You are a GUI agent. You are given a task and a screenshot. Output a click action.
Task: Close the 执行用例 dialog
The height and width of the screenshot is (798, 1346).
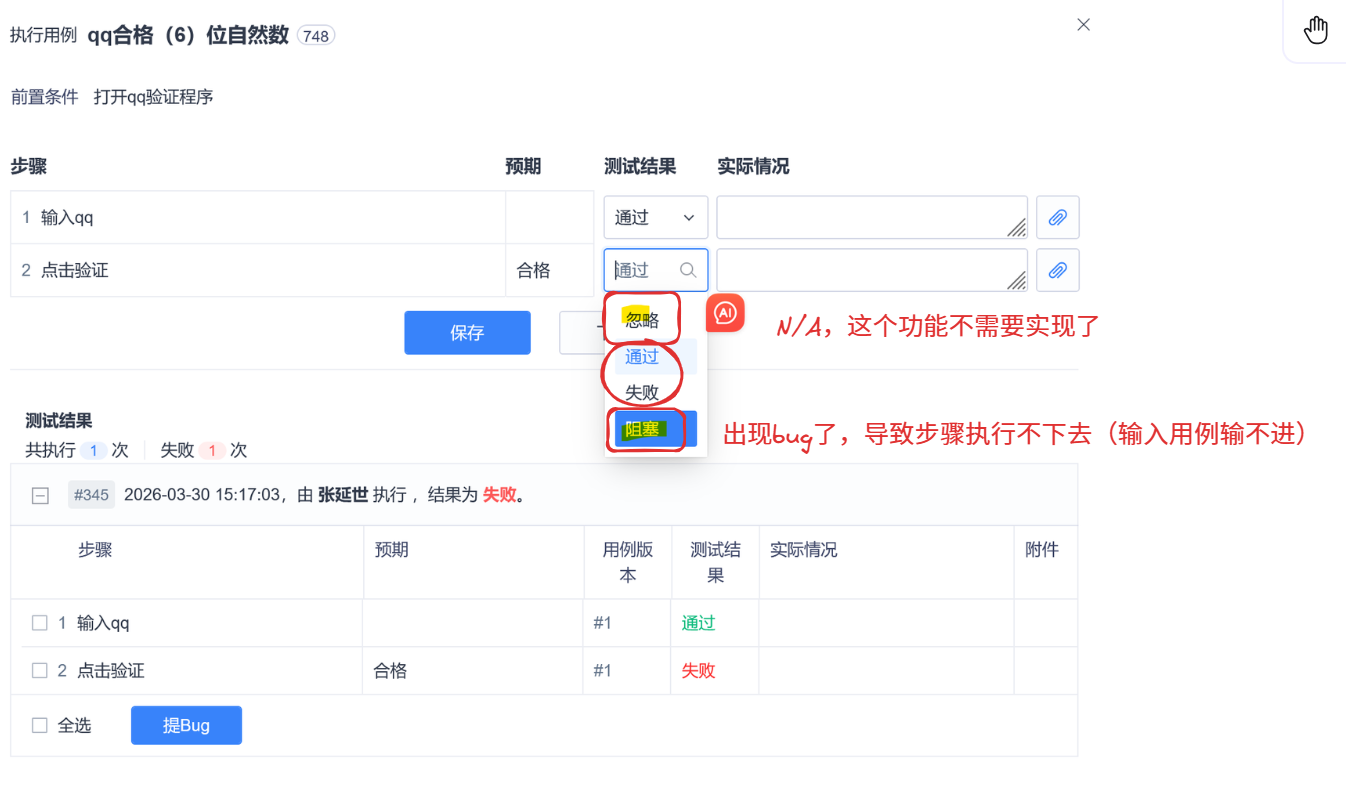click(x=1083, y=24)
